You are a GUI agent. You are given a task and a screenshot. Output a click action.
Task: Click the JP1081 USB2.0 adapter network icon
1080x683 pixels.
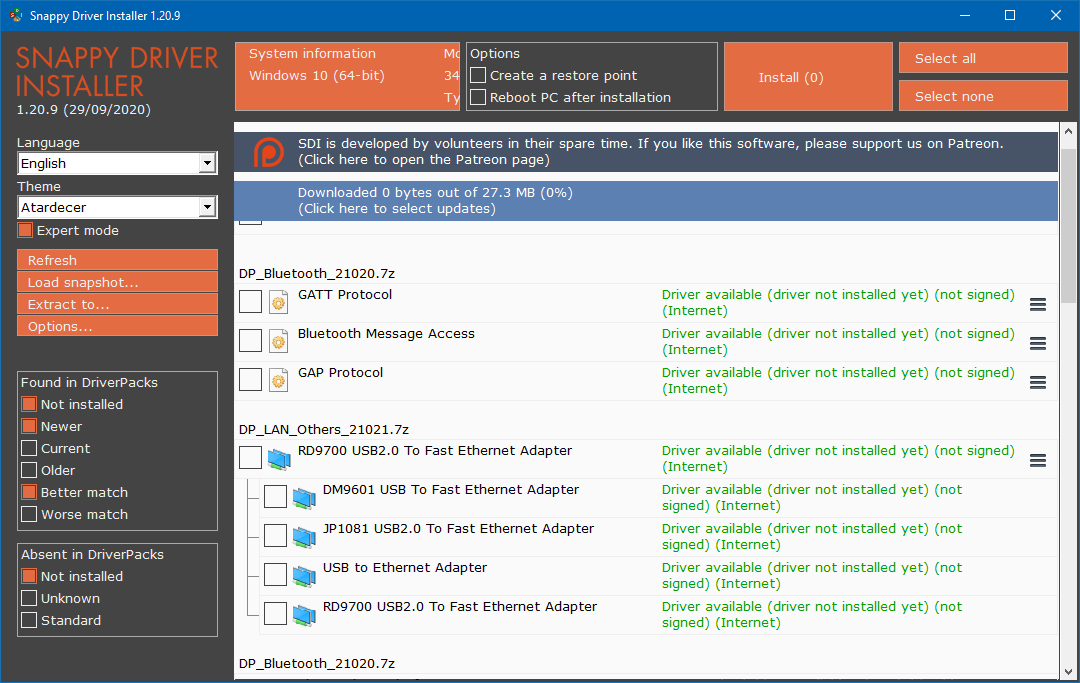point(304,536)
